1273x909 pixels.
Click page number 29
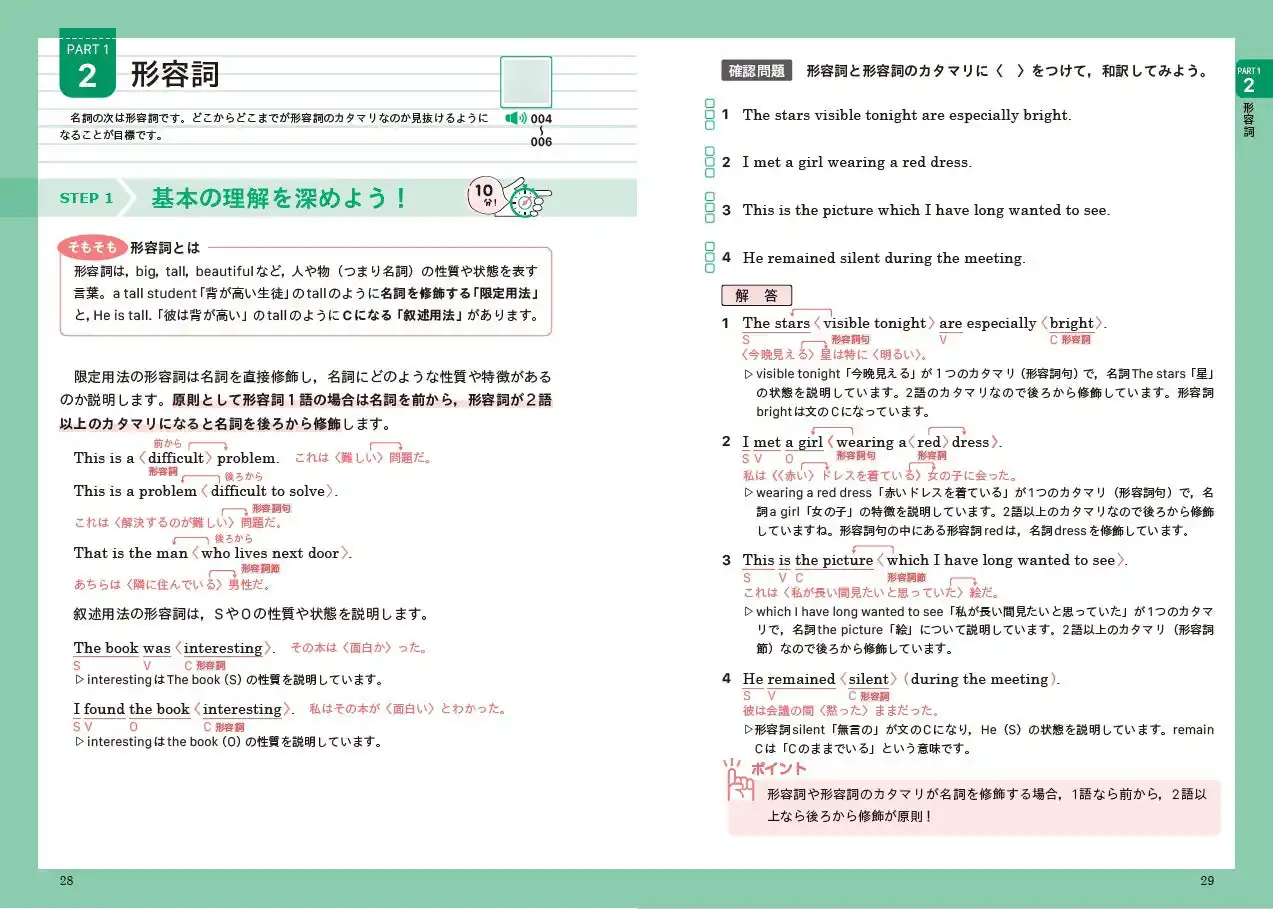click(x=1207, y=881)
